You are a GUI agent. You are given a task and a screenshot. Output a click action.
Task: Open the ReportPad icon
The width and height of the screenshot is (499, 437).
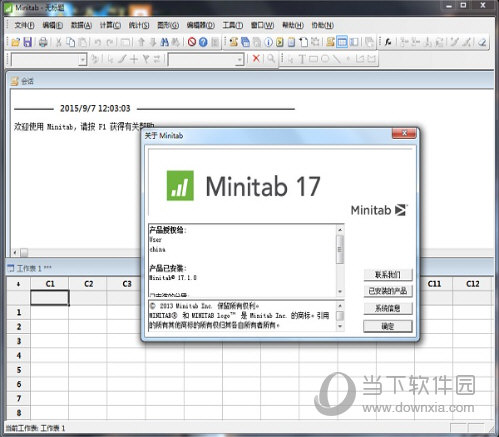pos(292,42)
